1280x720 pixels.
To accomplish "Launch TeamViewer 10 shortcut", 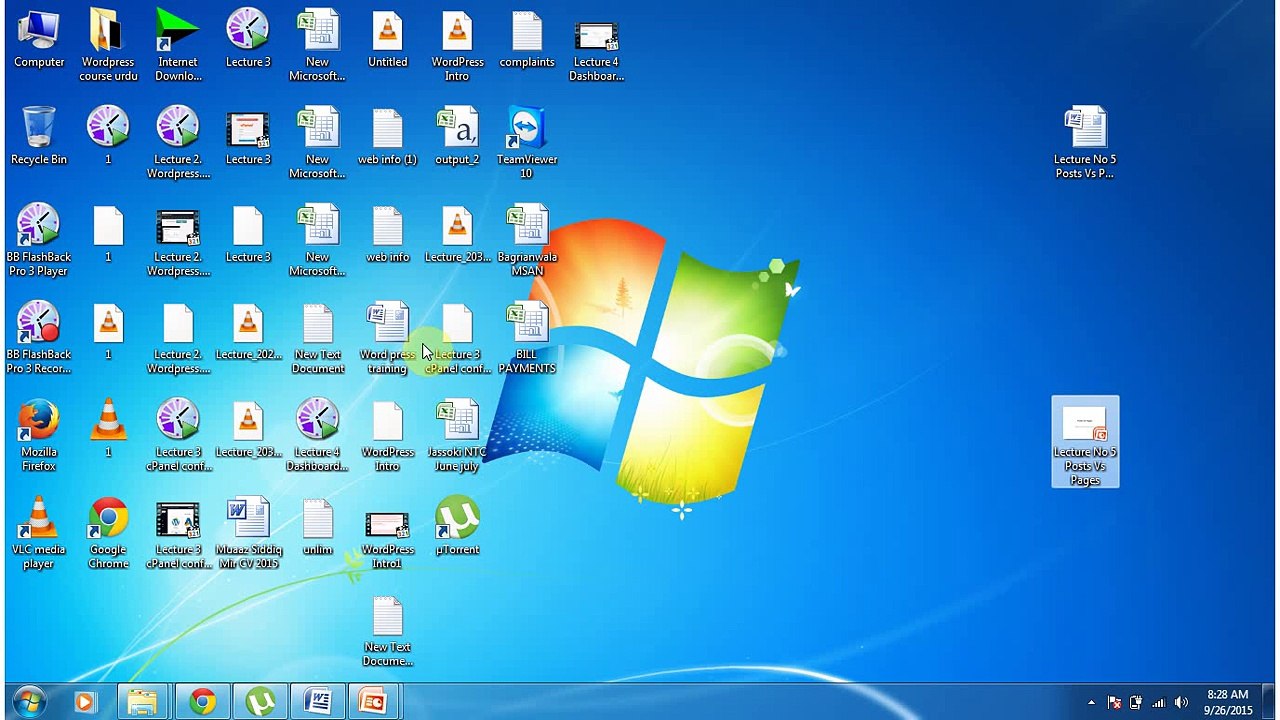I will [x=527, y=143].
